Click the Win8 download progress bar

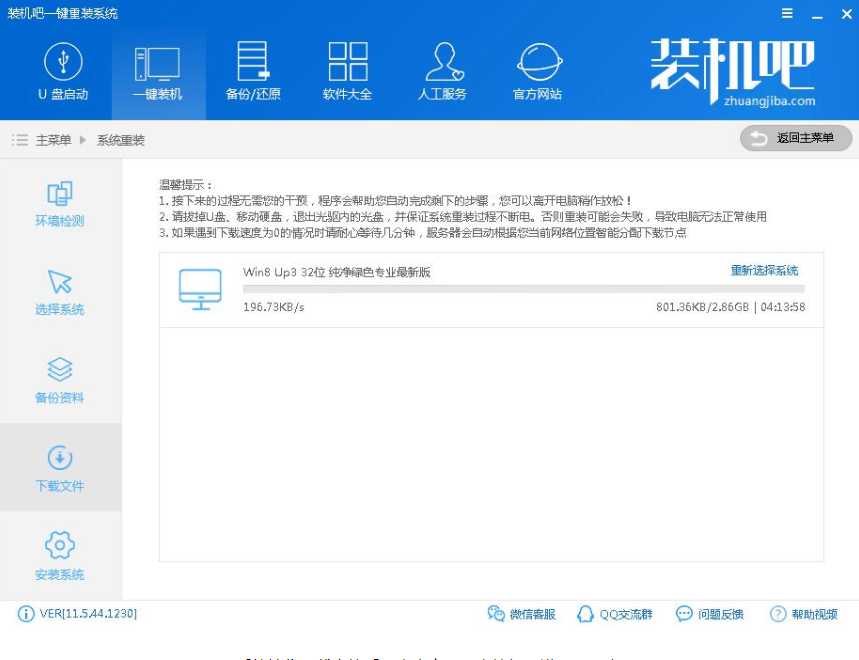(x=520, y=289)
